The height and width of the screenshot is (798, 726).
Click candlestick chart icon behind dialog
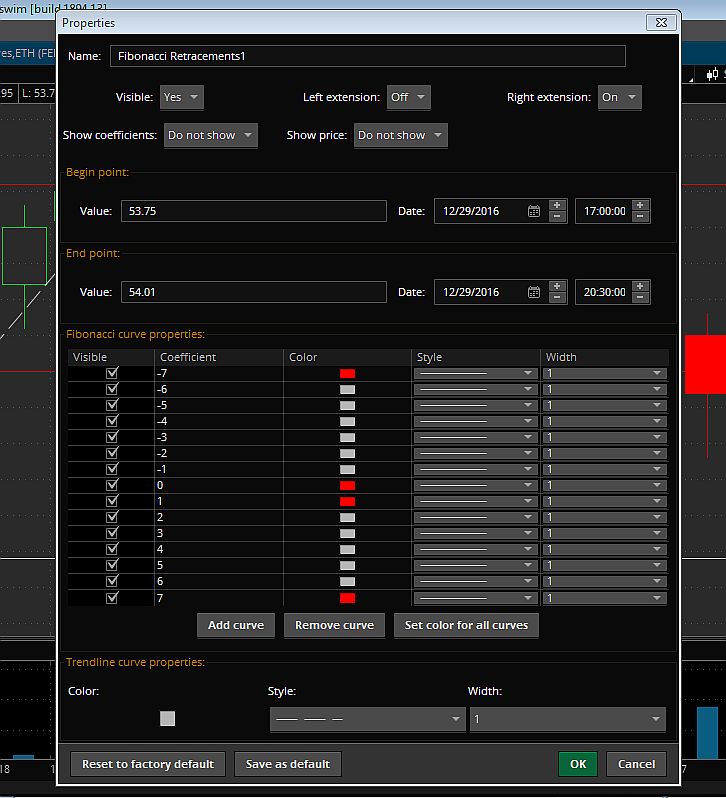tap(712, 74)
